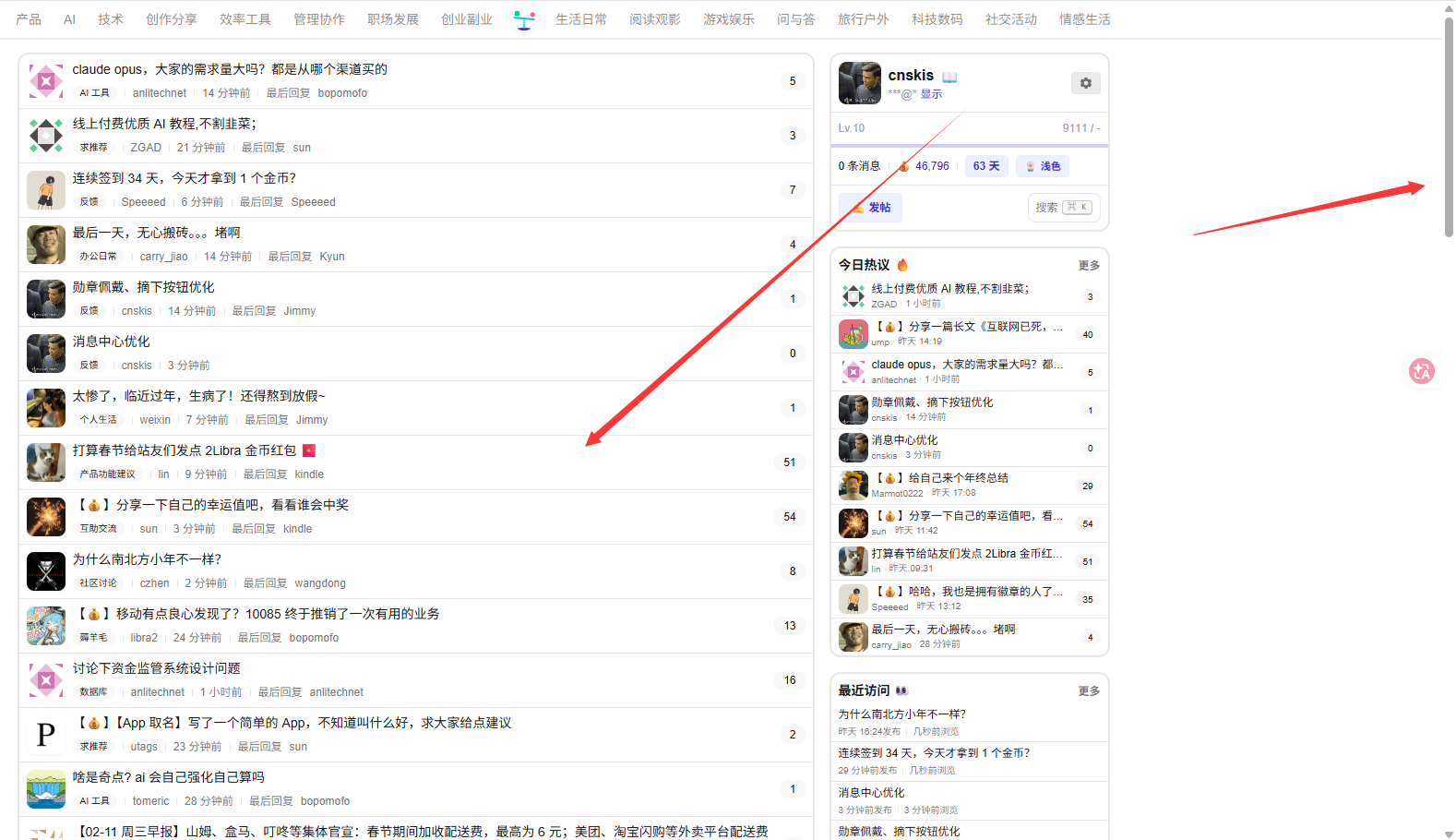Click the 搜索 search field
The height and width of the screenshot is (840, 1456).
[x=1063, y=208]
